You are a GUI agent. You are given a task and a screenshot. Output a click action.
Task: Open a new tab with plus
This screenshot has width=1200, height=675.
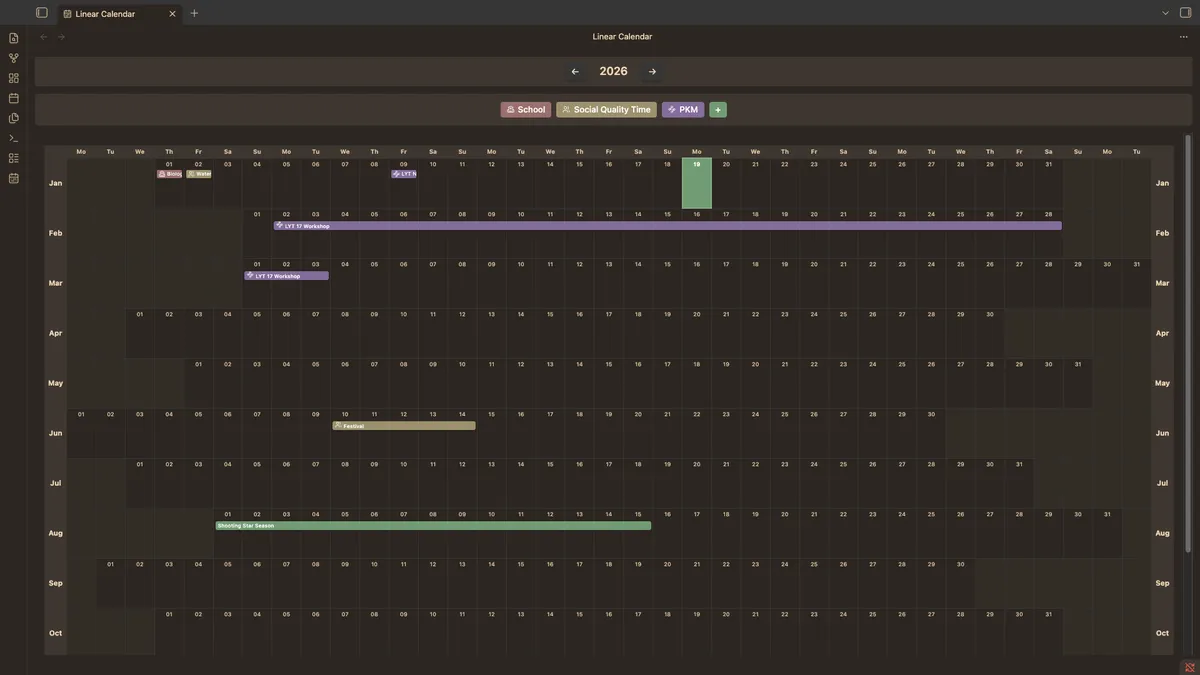click(x=194, y=13)
